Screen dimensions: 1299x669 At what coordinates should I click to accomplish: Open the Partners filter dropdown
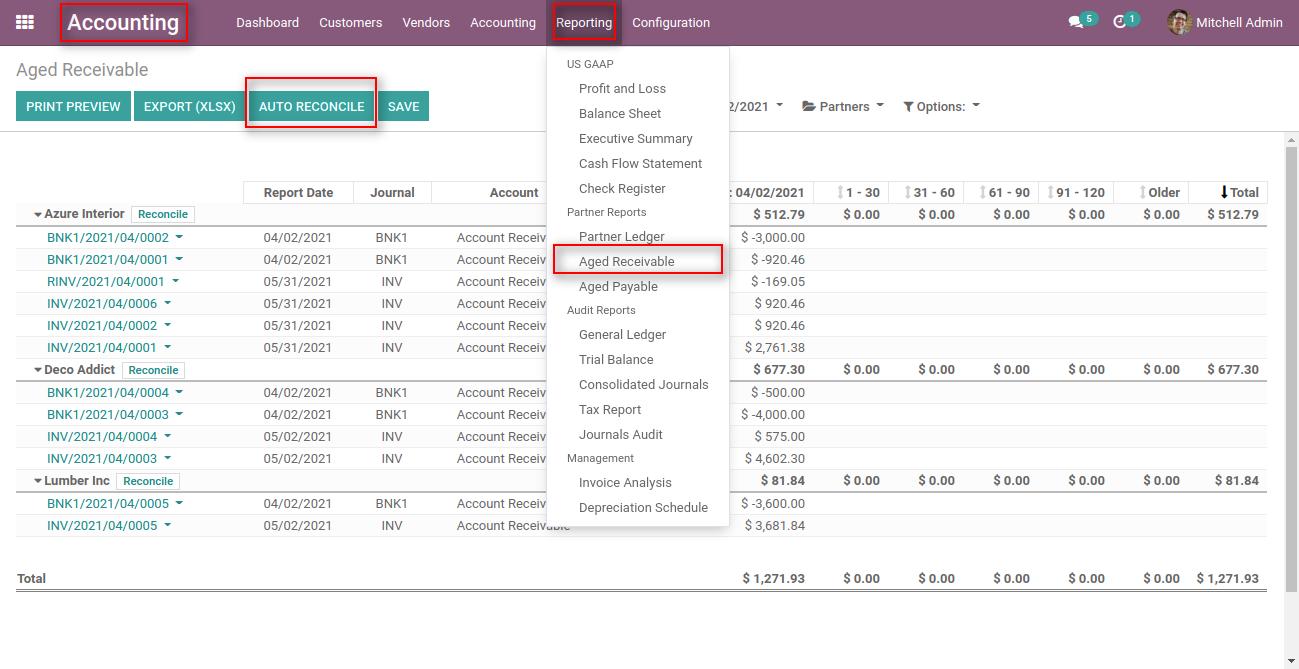coord(843,106)
